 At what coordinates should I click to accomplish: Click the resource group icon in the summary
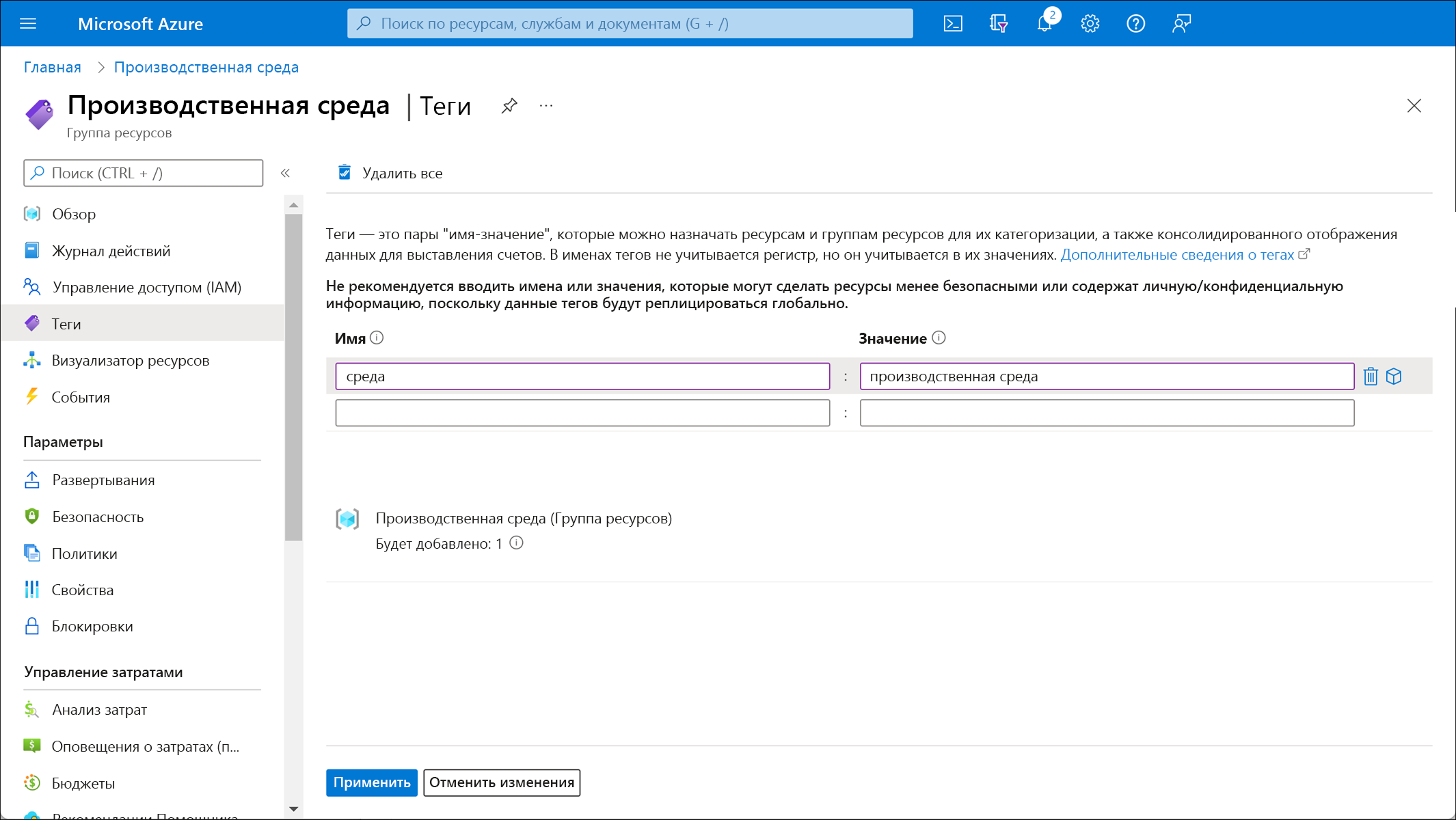[x=348, y=519]
